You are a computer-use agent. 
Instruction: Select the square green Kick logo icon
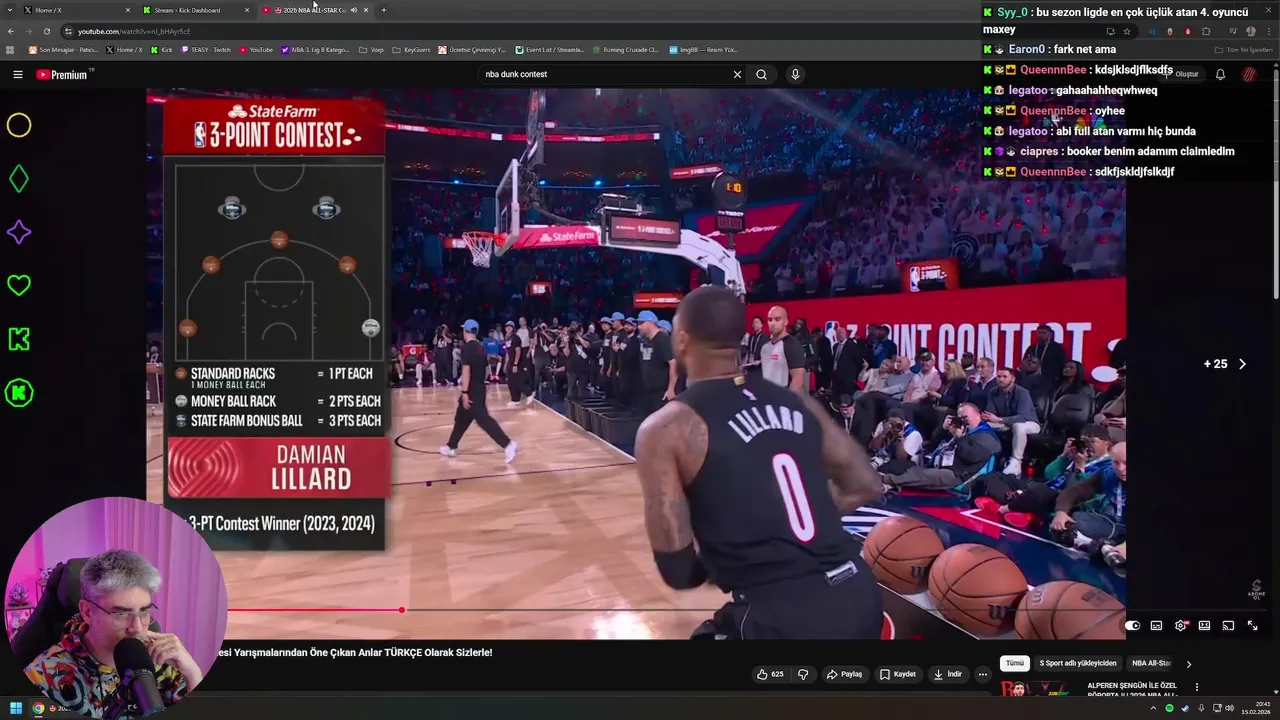pos(19,339)
